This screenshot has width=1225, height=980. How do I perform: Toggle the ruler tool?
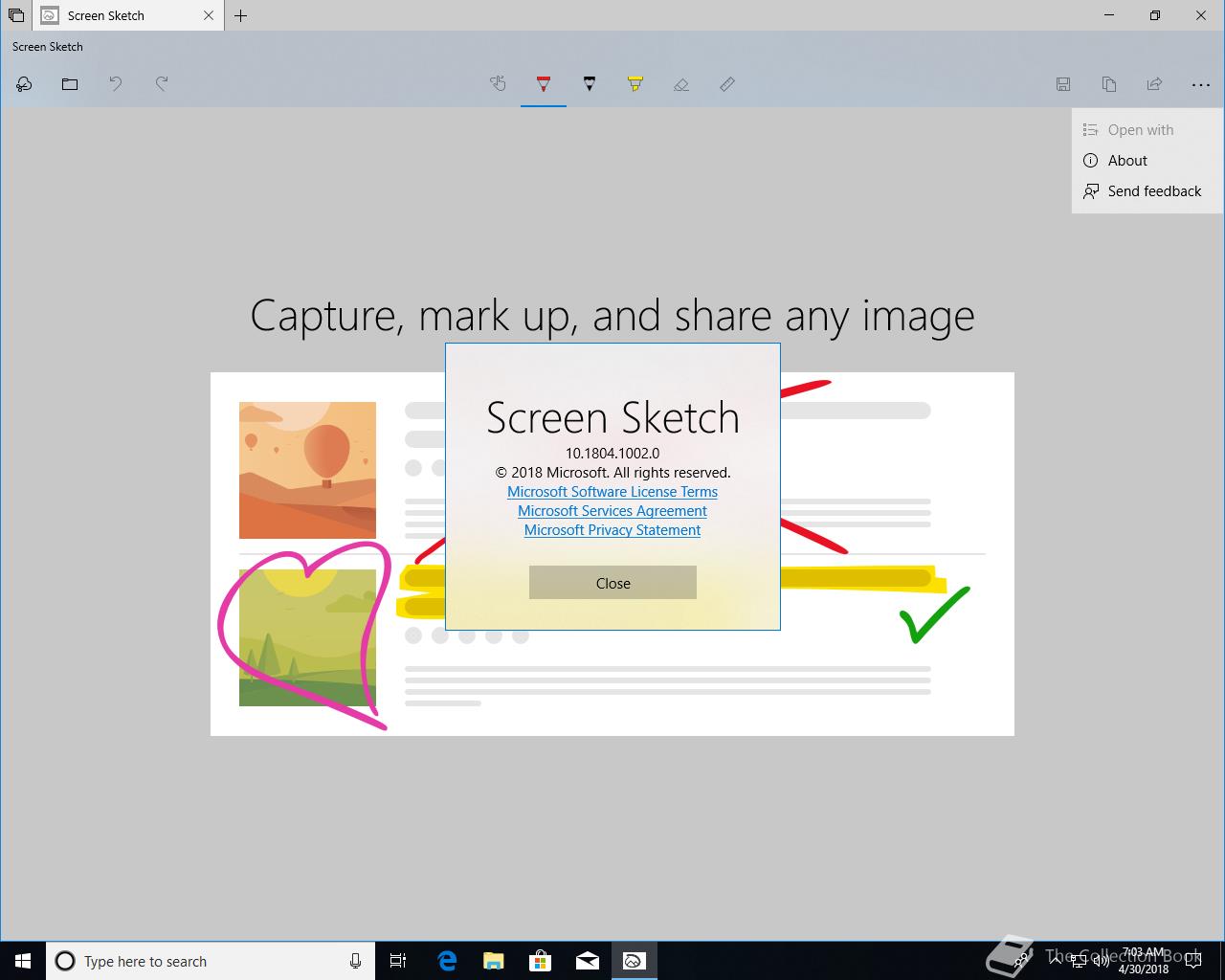[x=727, y=84]
